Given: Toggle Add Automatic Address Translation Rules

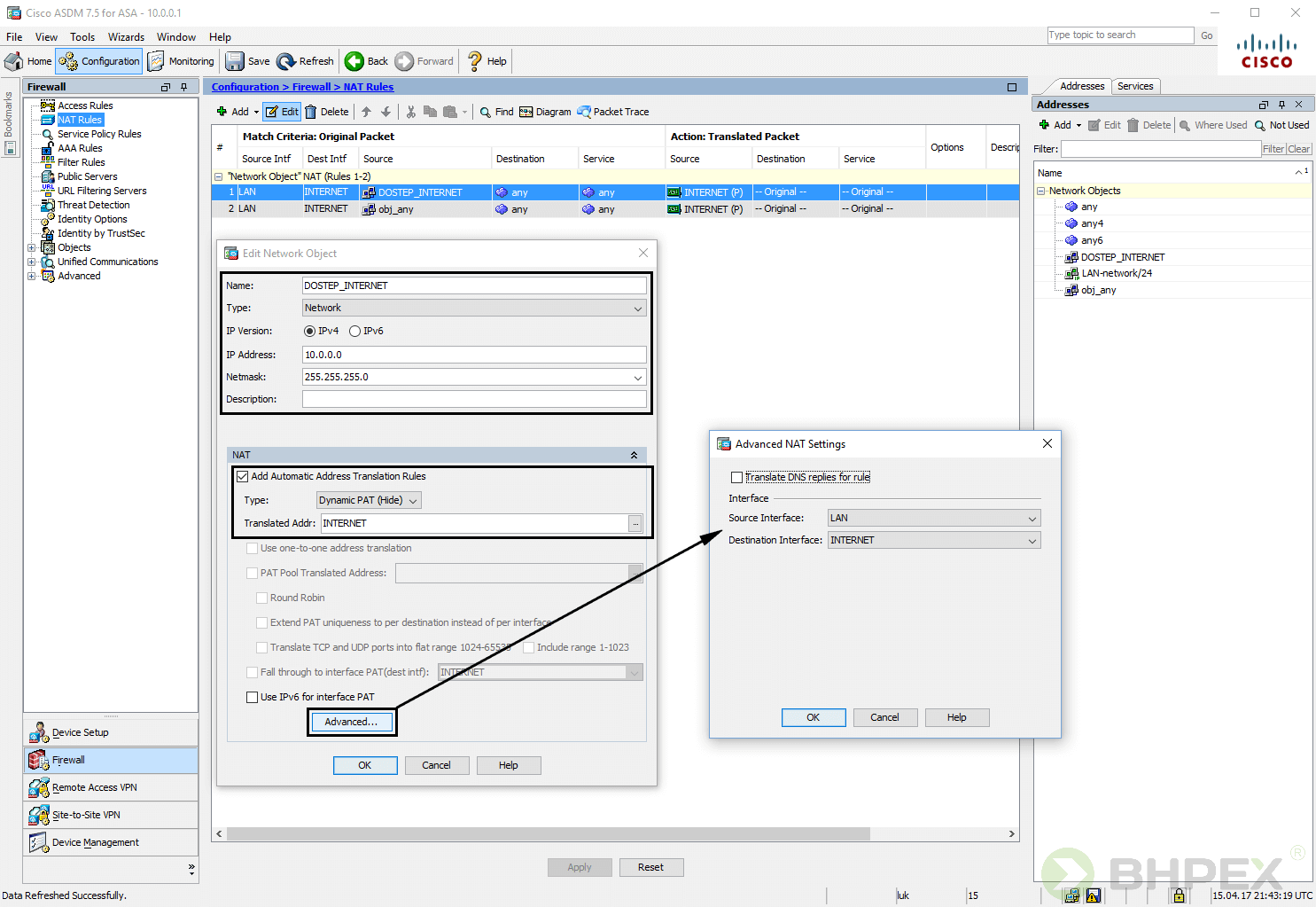Looking at the screenshot, I should click(242, 476).
